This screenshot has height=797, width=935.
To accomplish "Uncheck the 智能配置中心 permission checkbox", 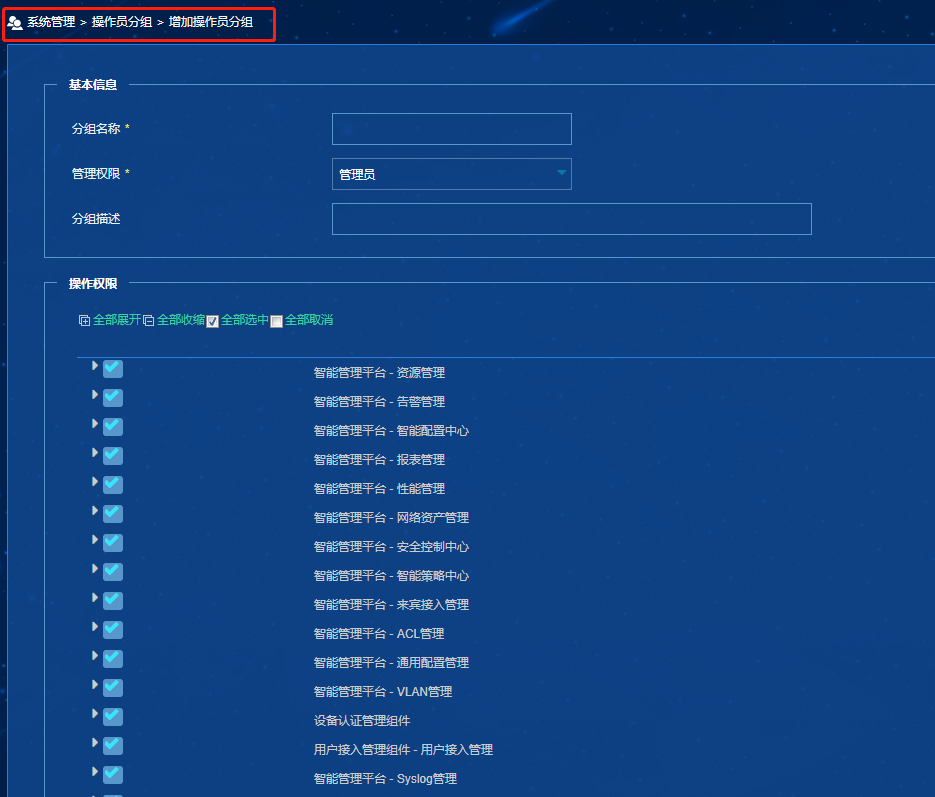I will pos(113,427).
